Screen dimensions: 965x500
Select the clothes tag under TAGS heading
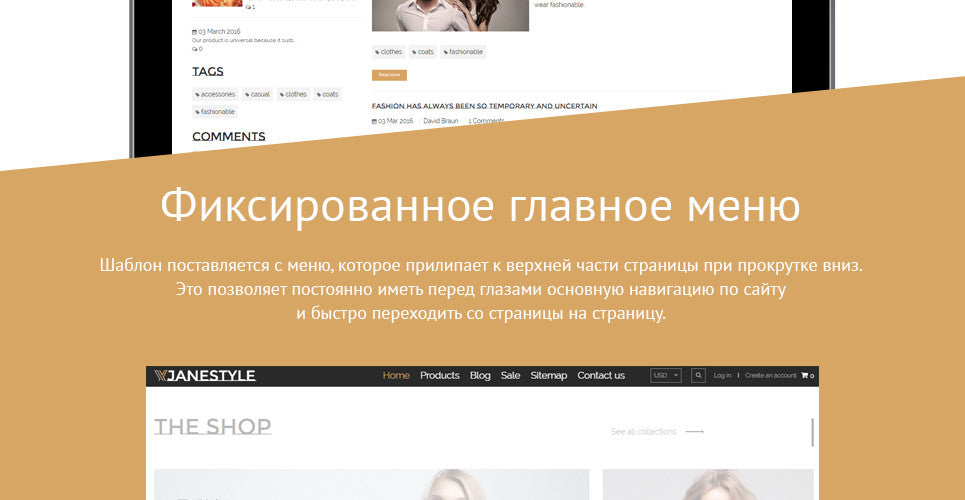tap(293, 94)
